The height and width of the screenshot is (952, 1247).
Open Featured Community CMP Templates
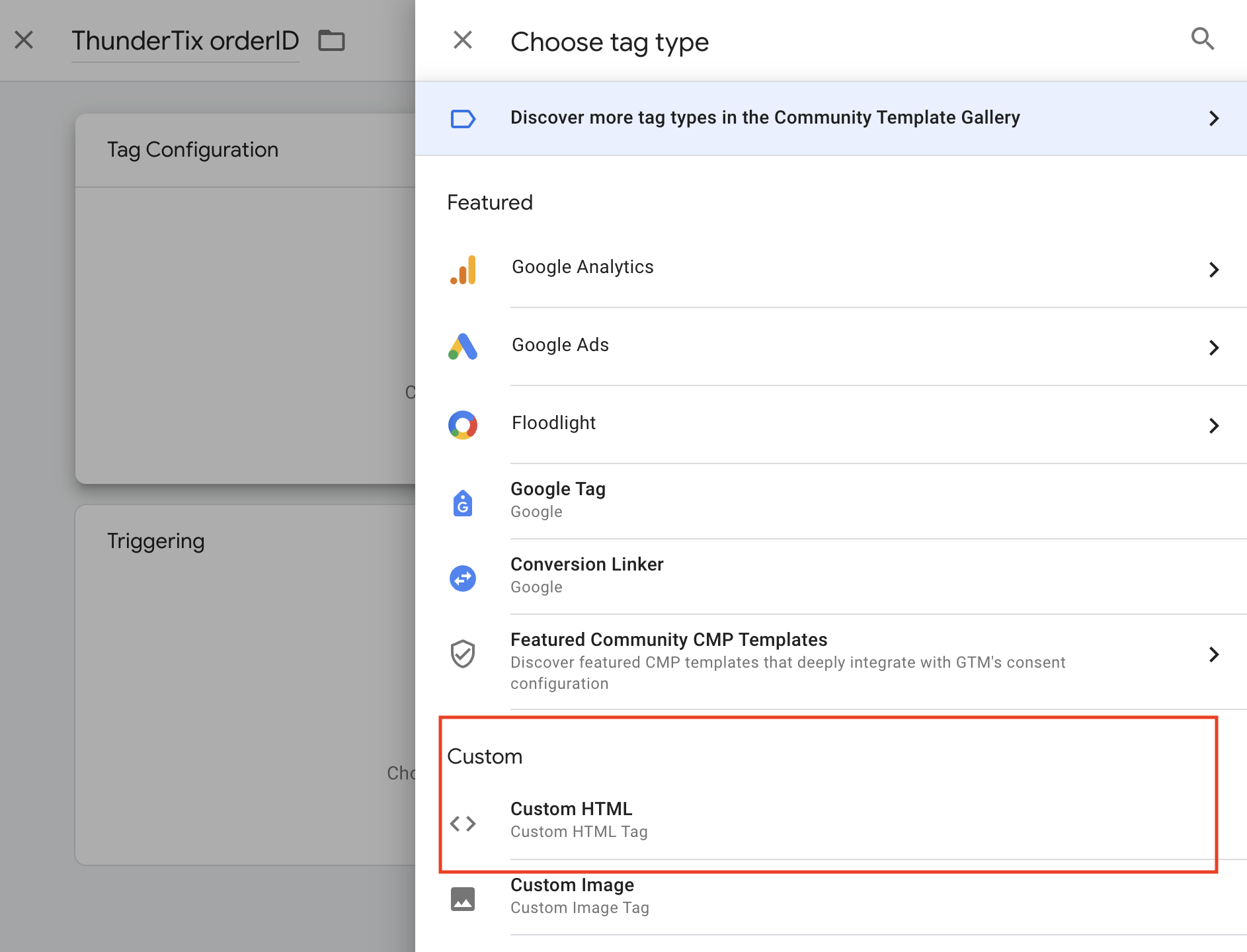(x=831, y=662)
